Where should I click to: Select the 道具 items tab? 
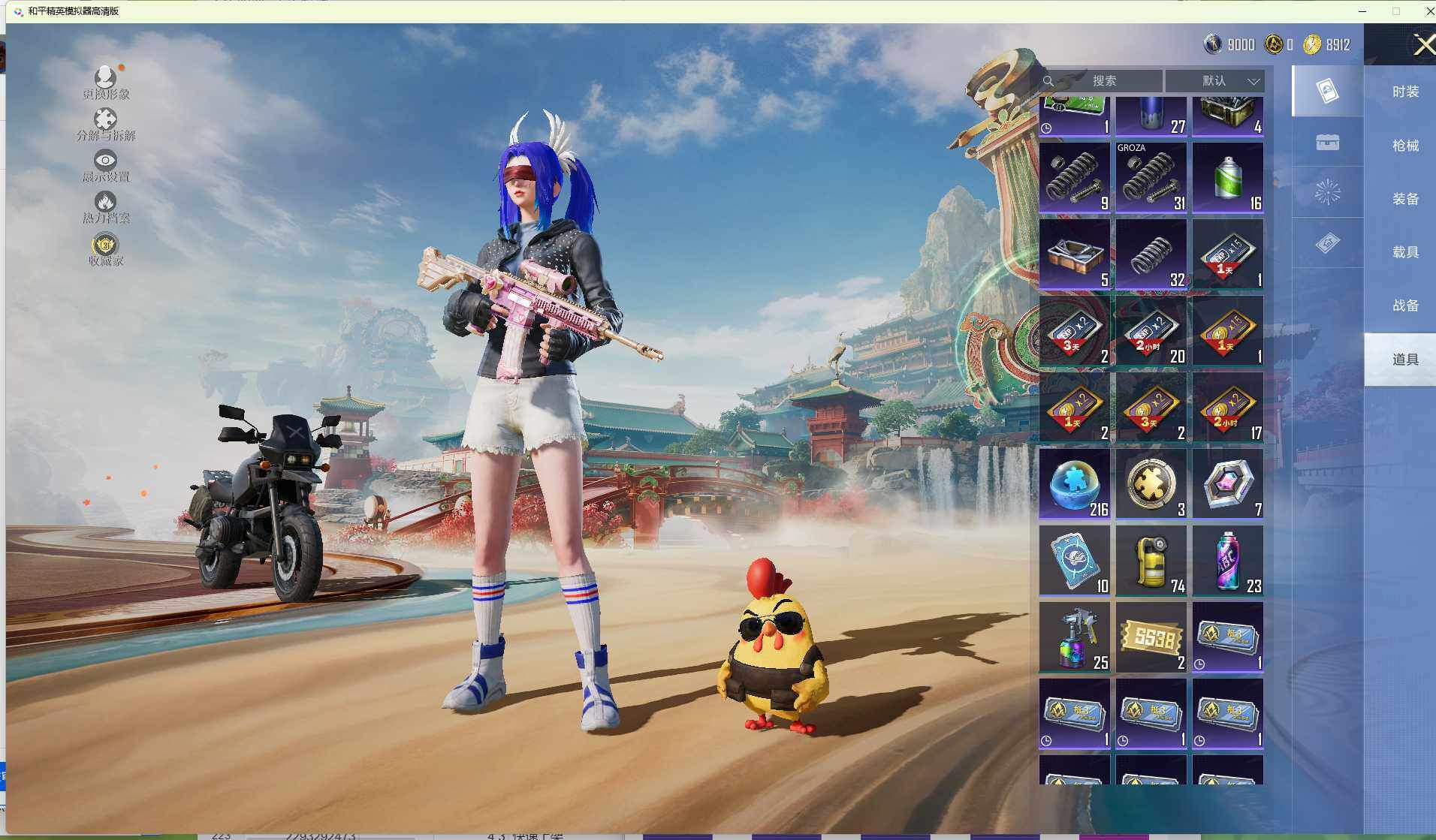coord(1401,360)
